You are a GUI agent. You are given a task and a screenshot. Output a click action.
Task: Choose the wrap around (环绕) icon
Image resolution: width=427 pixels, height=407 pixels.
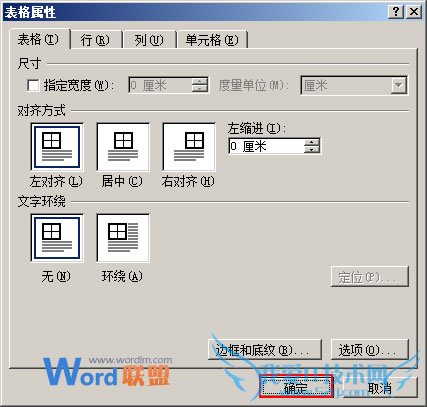pos(123,238)
